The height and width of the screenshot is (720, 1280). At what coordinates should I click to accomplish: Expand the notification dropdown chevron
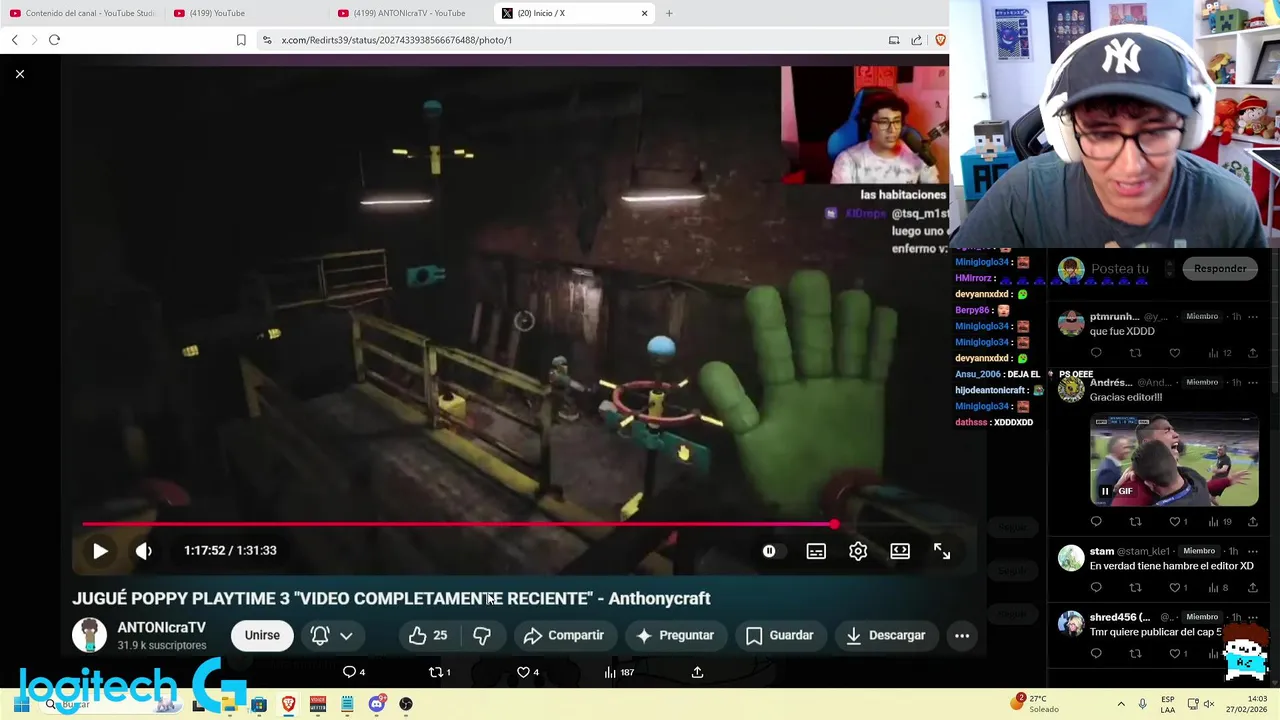coord(346,636)
